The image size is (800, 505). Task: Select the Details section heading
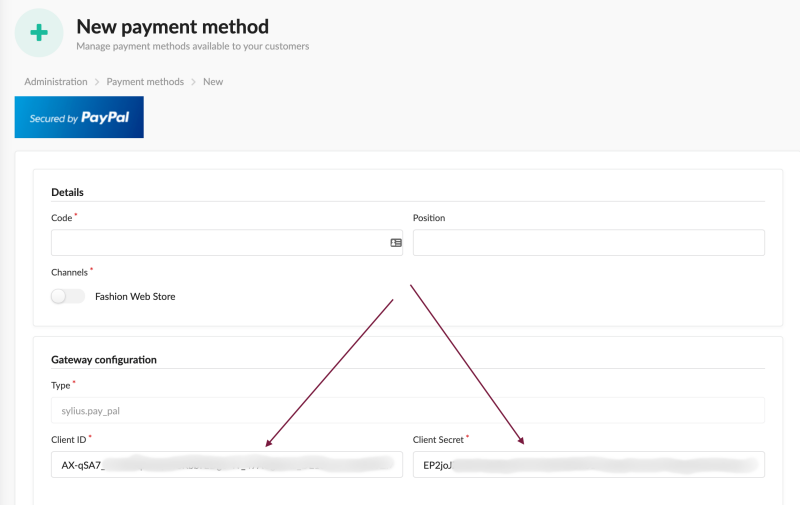coord(67,192)
